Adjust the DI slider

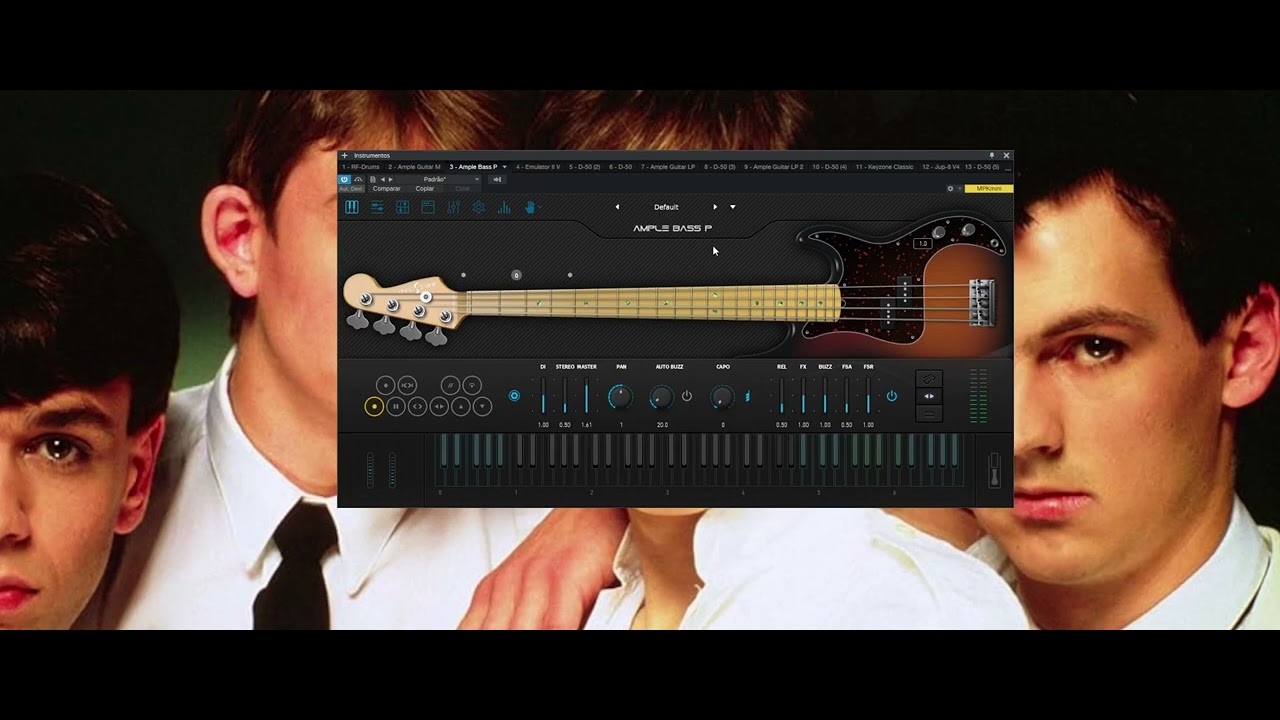543,395
